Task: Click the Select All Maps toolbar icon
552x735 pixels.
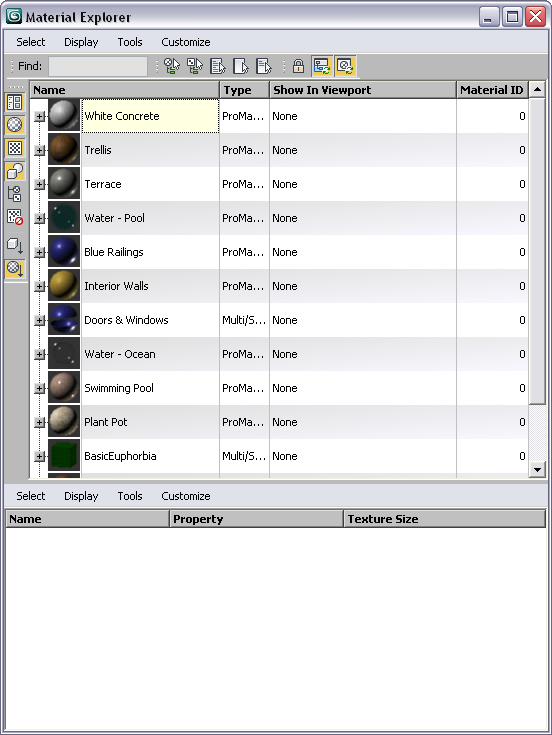Action: [195, 66]
